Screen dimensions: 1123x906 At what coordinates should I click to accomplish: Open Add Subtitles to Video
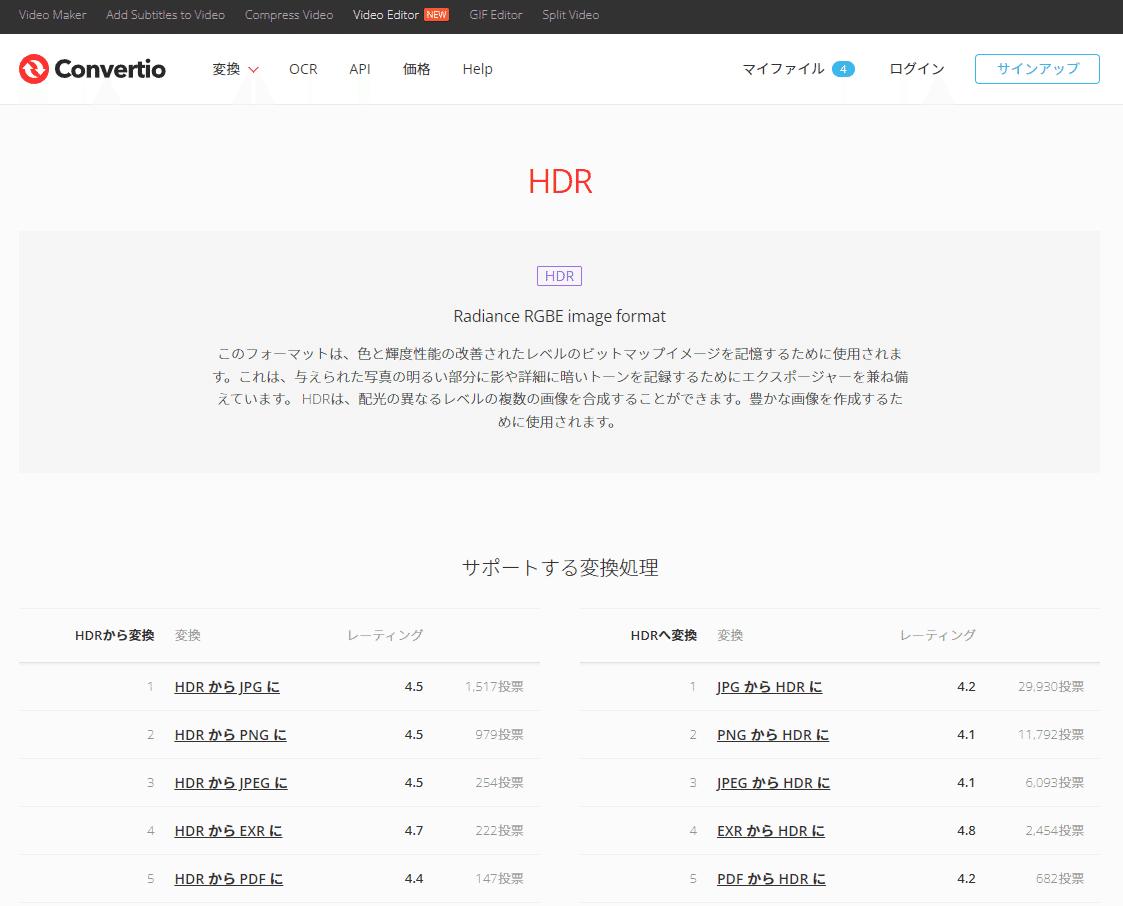165,14
